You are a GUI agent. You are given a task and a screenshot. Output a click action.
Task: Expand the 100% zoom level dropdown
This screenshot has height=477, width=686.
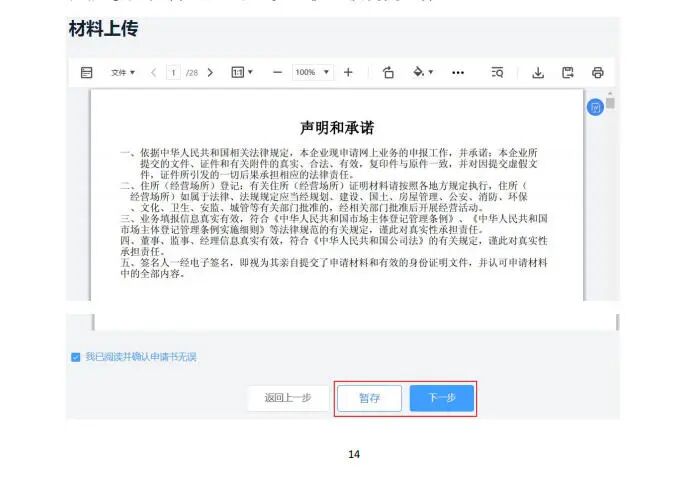311,72
